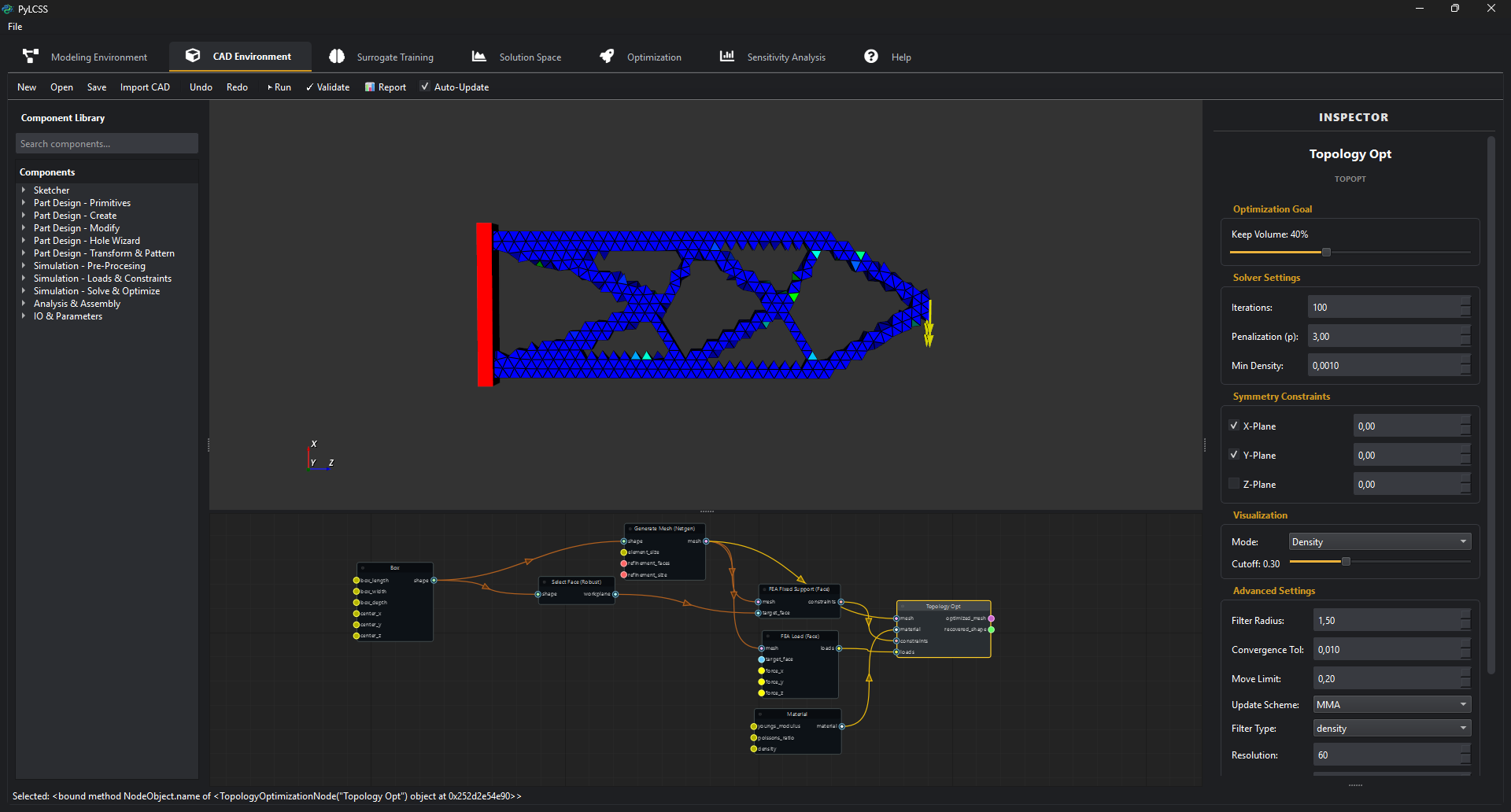Open the Visualization Mode dropdown
This screenshot has height=812, width=1511.
point(1379,542)
